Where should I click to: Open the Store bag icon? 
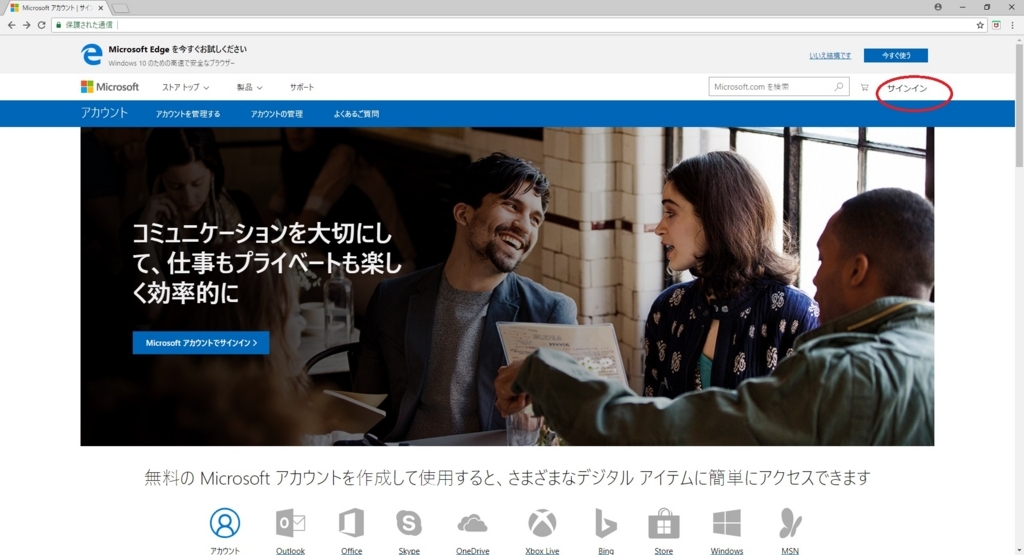point(664,523)
